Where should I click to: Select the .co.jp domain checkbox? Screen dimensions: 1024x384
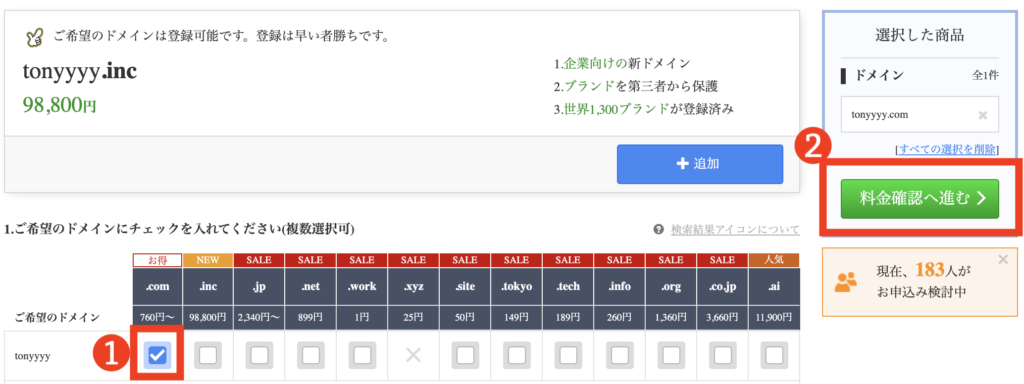tap(723, 355)
